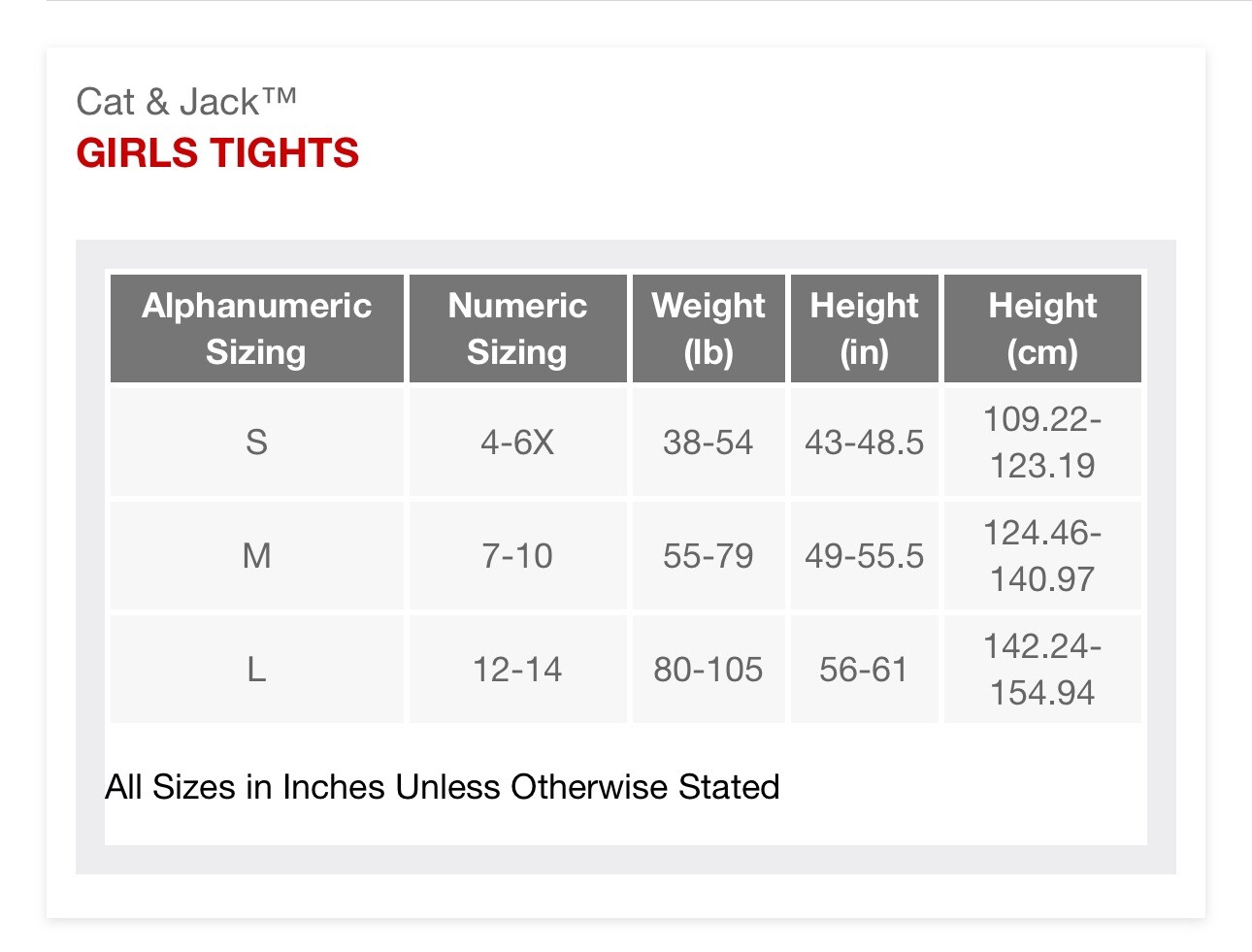
Task: Click the Cat & Jack brand title
Action: click(x=186, y=102)
